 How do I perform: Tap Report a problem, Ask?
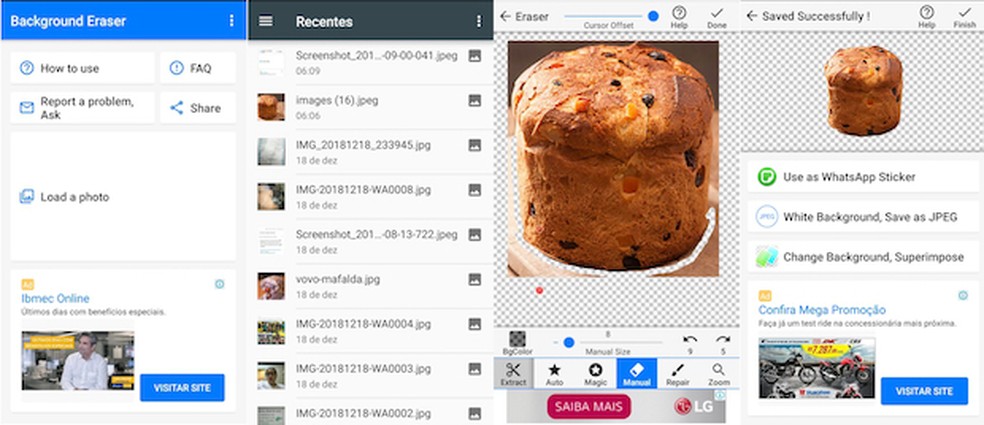[82, 107]
